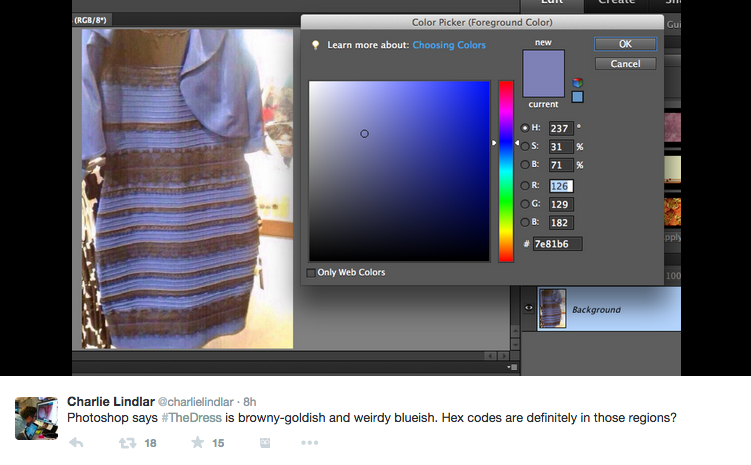Open the #TheDress hashtag link

point(192,418)
